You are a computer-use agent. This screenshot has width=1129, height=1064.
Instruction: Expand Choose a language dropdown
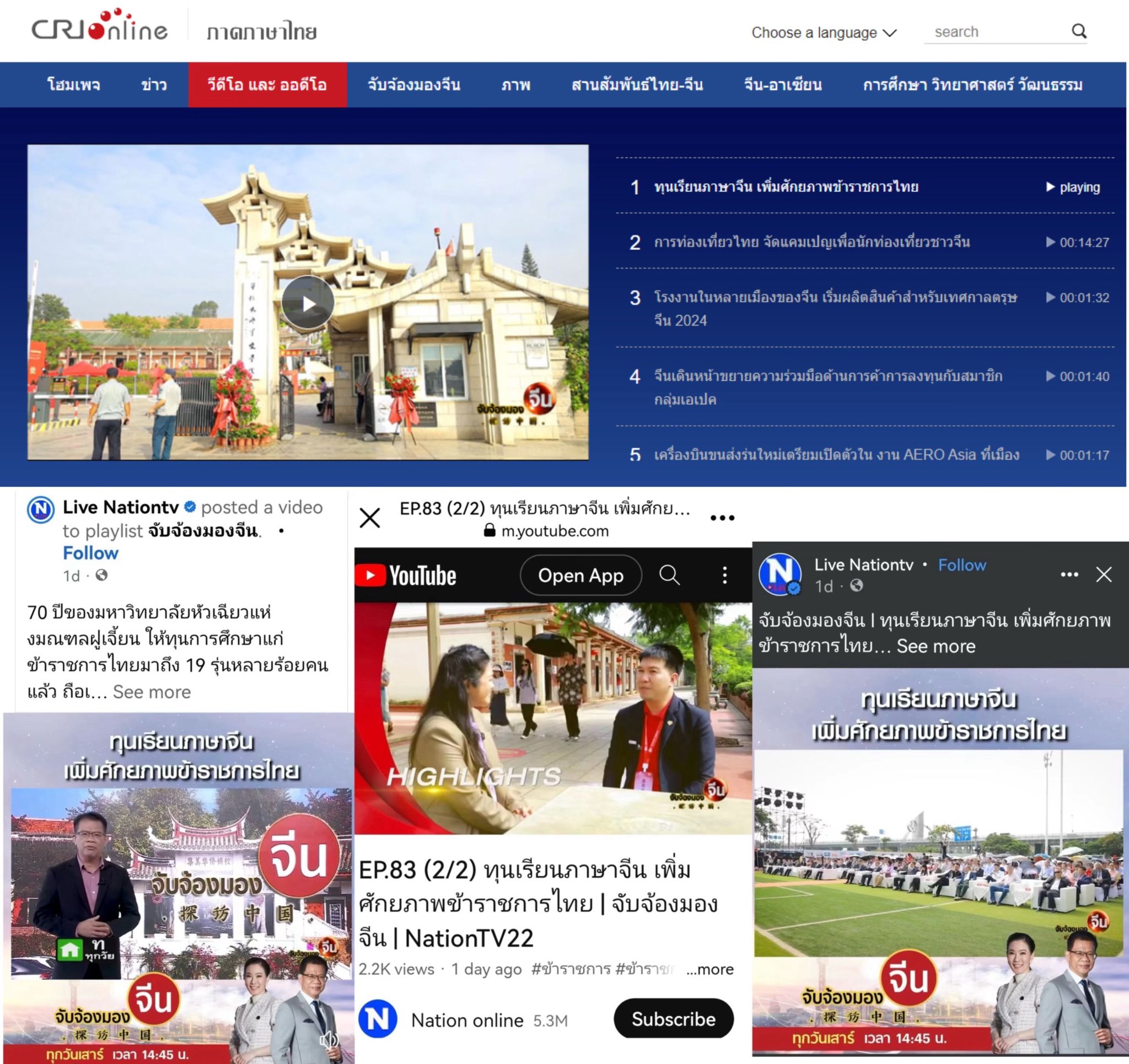coord(824,33)
